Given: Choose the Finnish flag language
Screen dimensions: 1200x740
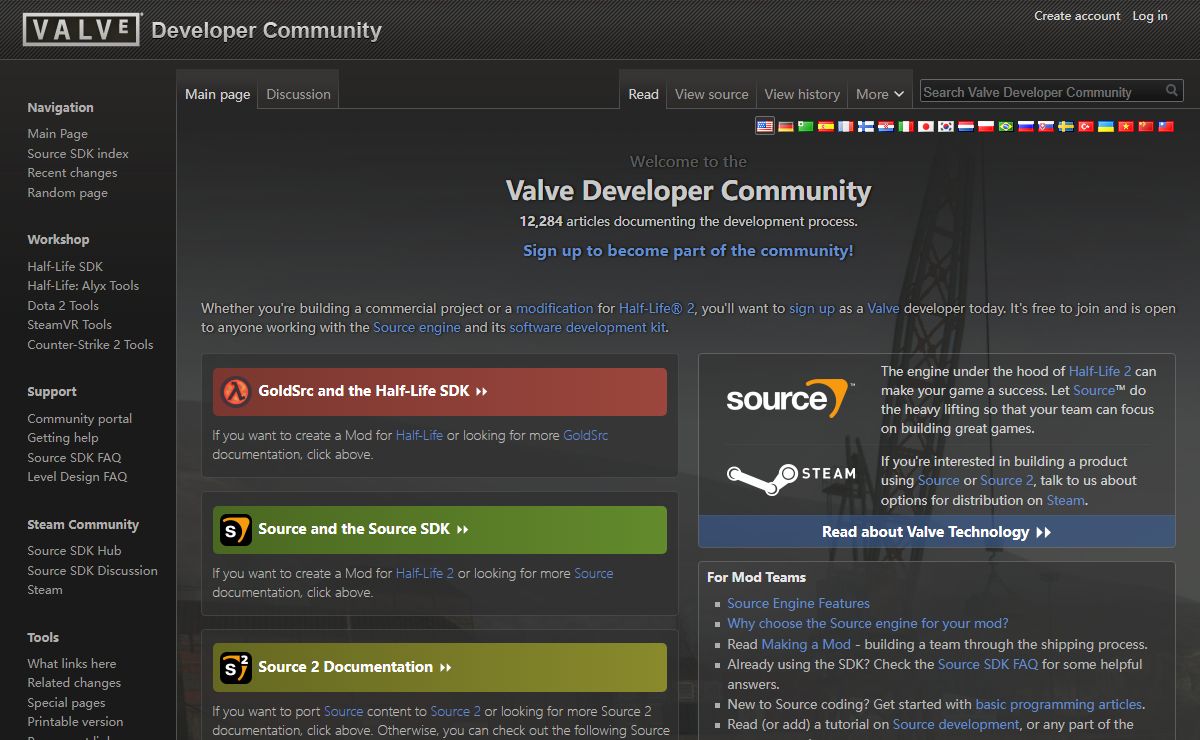Looking at the screenshot, I should click(866, 126).
